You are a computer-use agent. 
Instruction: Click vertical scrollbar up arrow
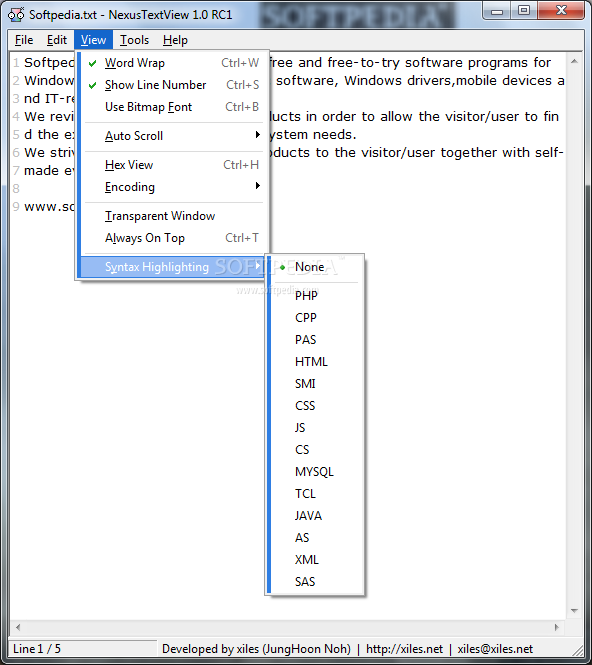(x=575, y=62)
